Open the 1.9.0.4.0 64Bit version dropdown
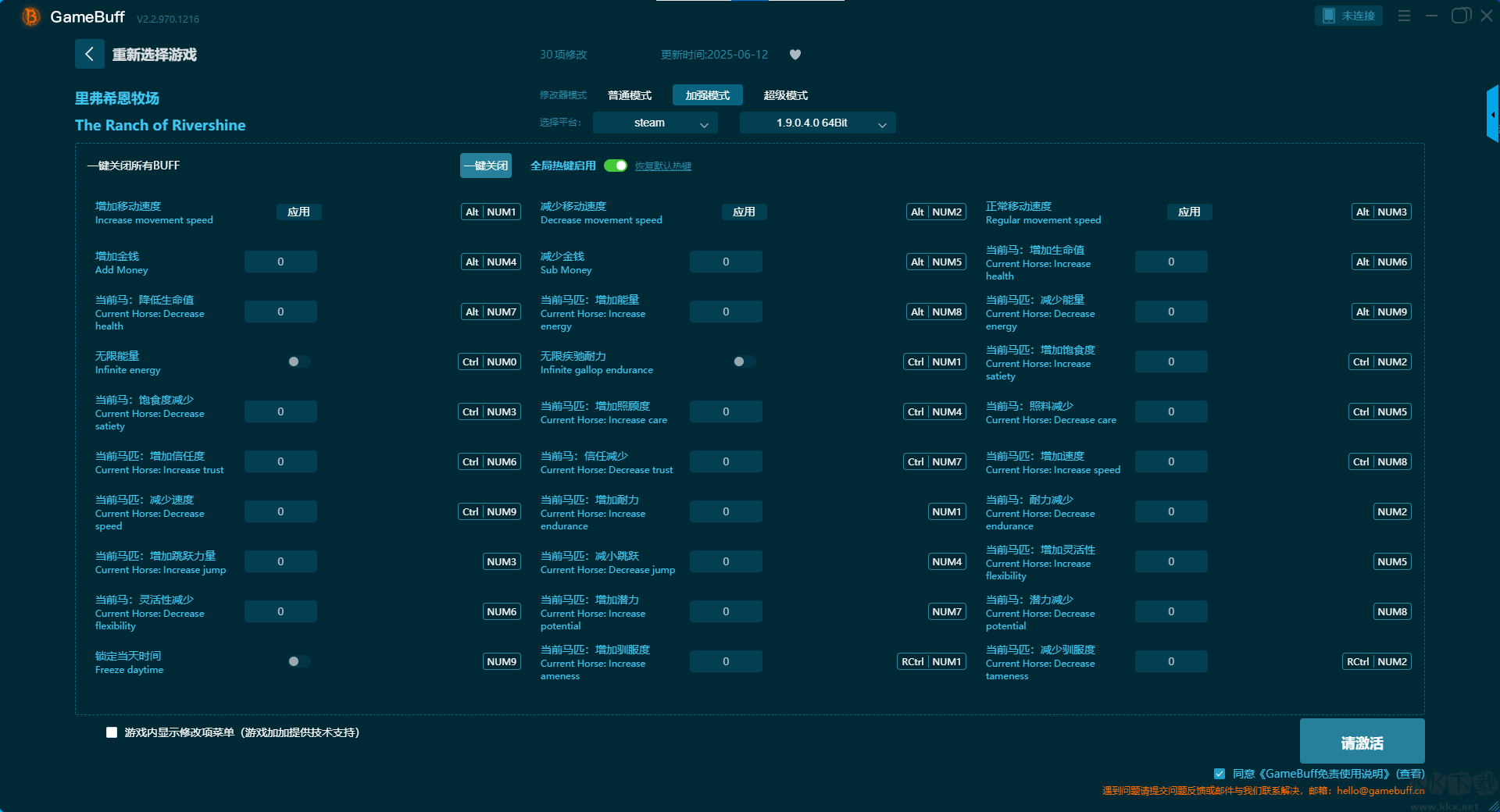The height and width of the screenshot is (812, 1500). pos(817,123)
